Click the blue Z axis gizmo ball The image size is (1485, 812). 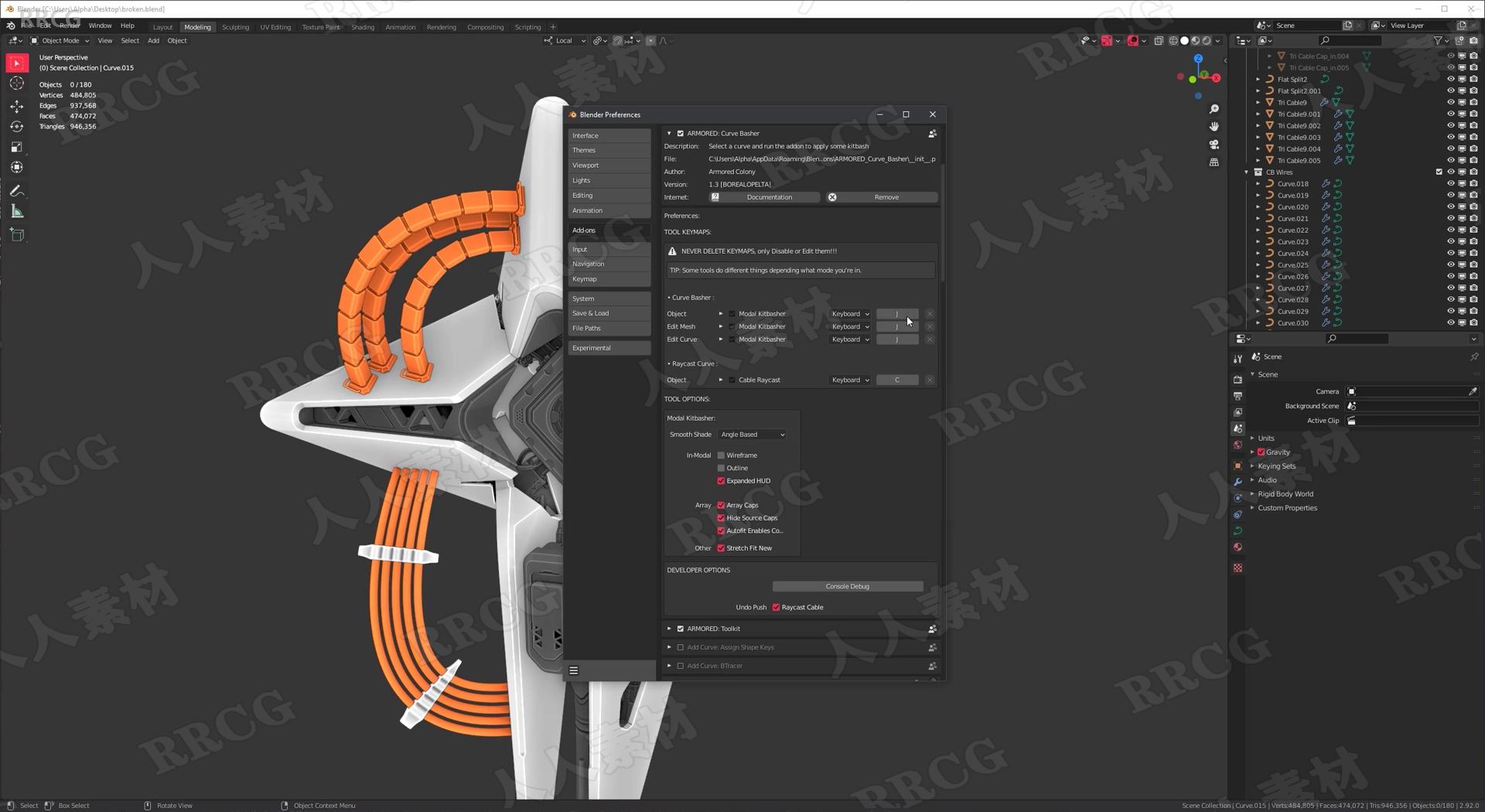(x=1198, y=59)
